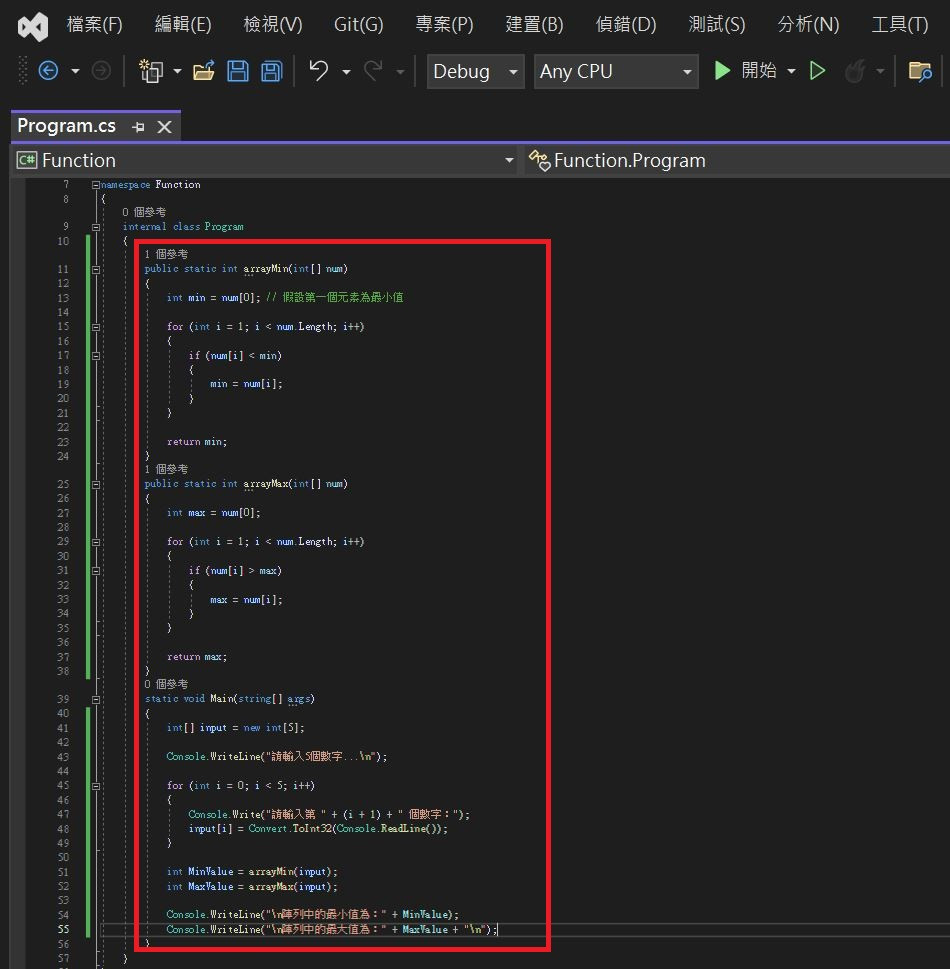Click the 'return max;' statement
Image resolution: width=950 pixels, height=969 pixels.
click(x=197, y=657)
